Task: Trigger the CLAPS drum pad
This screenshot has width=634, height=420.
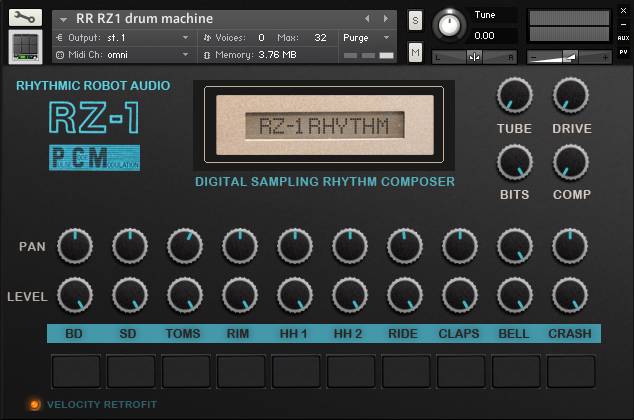Action: coord(461,371)
